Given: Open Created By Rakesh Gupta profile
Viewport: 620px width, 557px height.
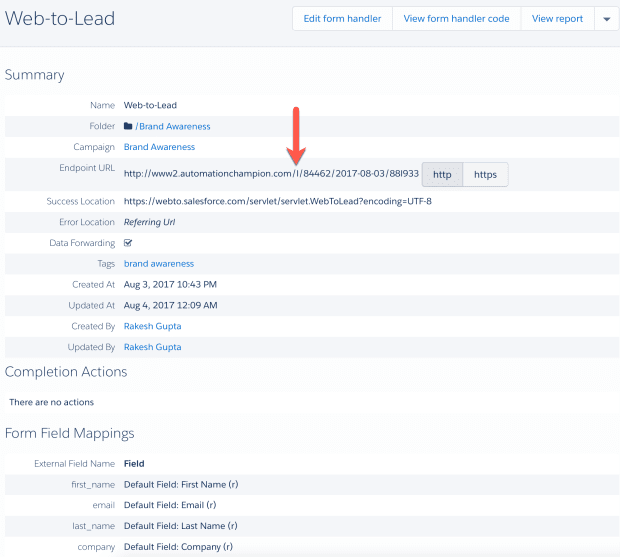Looking at the screenshot, I should point(152,326).
